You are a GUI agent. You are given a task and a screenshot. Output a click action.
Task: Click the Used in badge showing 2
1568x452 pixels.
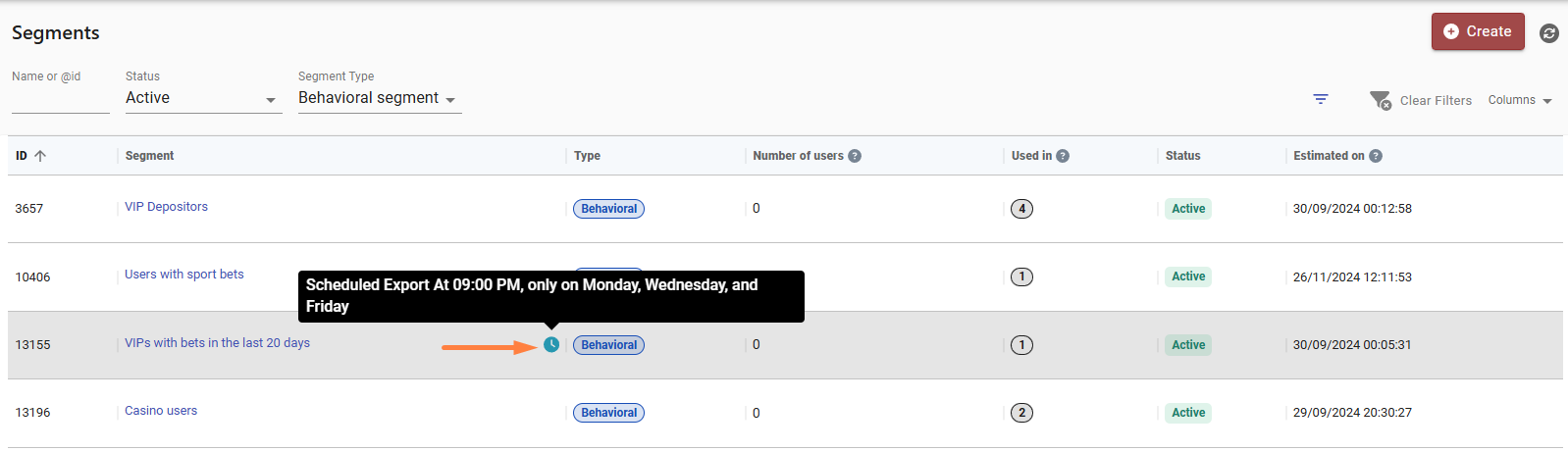pos(1021,413)
